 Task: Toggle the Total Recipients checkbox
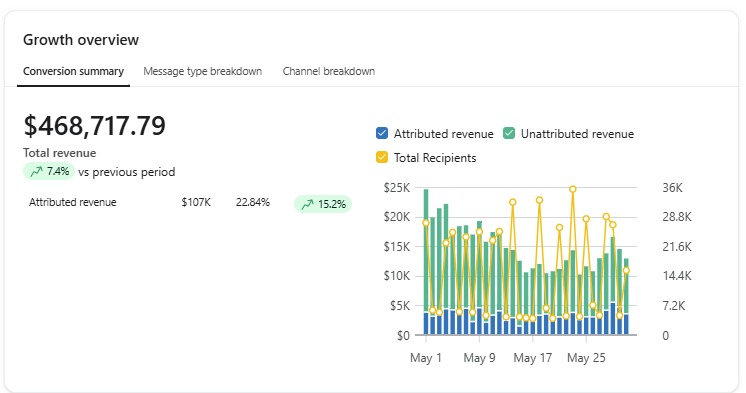(x=382, y=157)
